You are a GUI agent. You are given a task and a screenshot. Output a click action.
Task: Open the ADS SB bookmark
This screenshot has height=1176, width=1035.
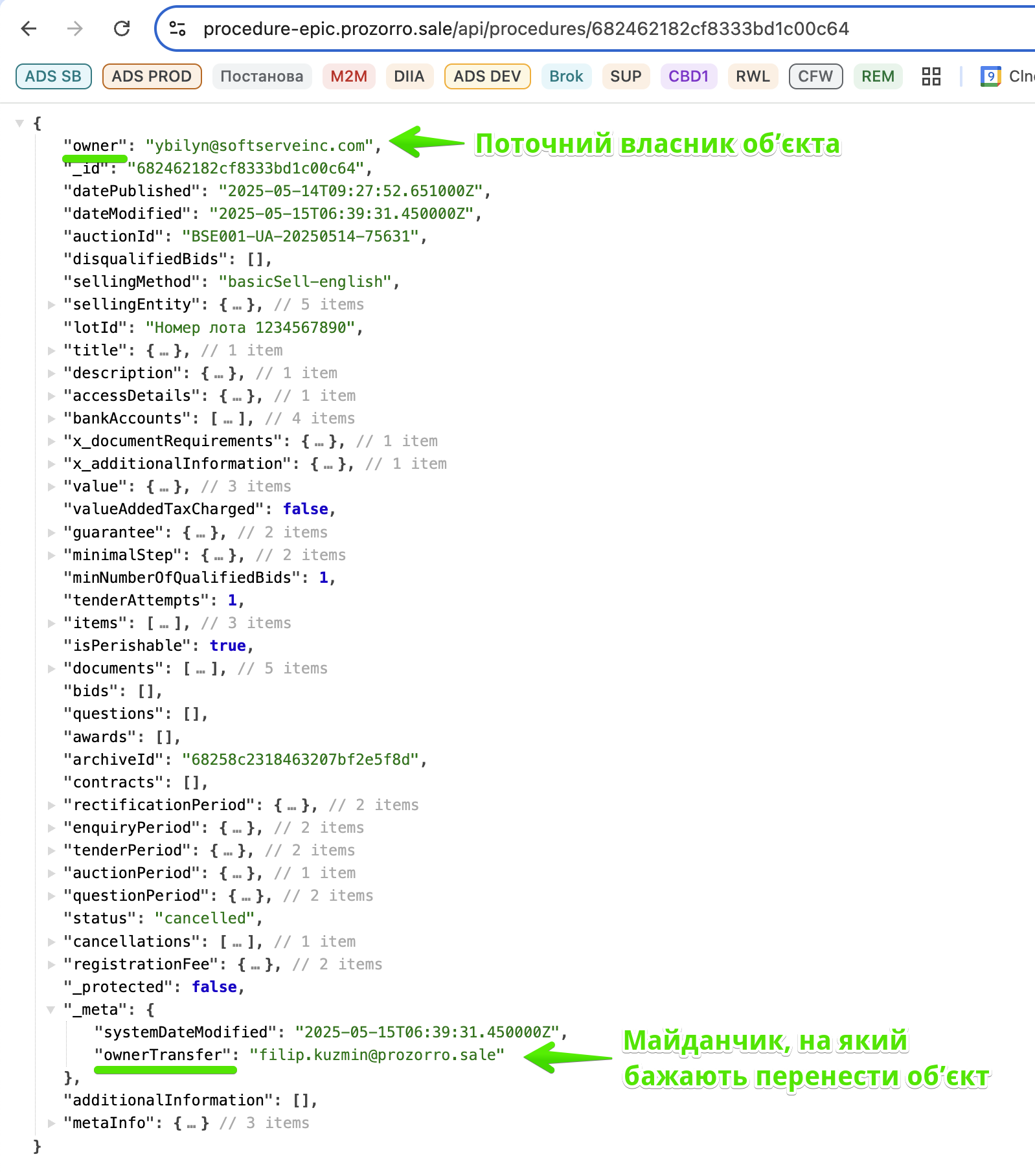click(x=53, y=76)
